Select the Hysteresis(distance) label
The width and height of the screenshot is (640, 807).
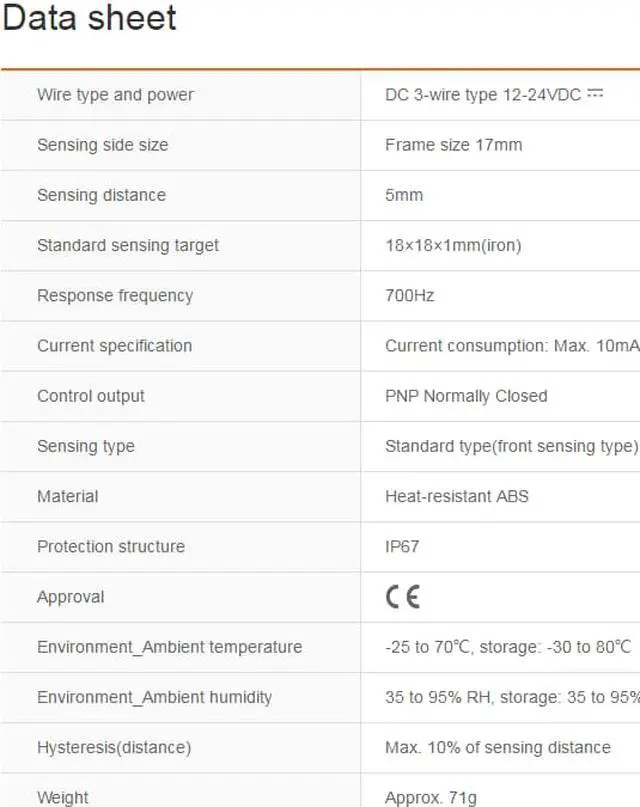pos(113,747)
